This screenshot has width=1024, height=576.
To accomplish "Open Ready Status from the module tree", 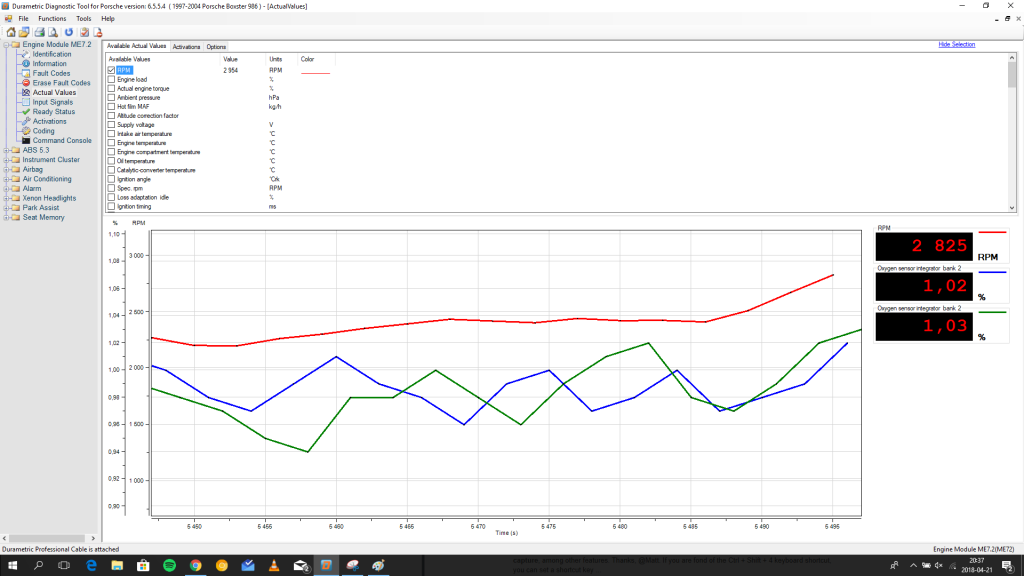I will click(53, 112).
